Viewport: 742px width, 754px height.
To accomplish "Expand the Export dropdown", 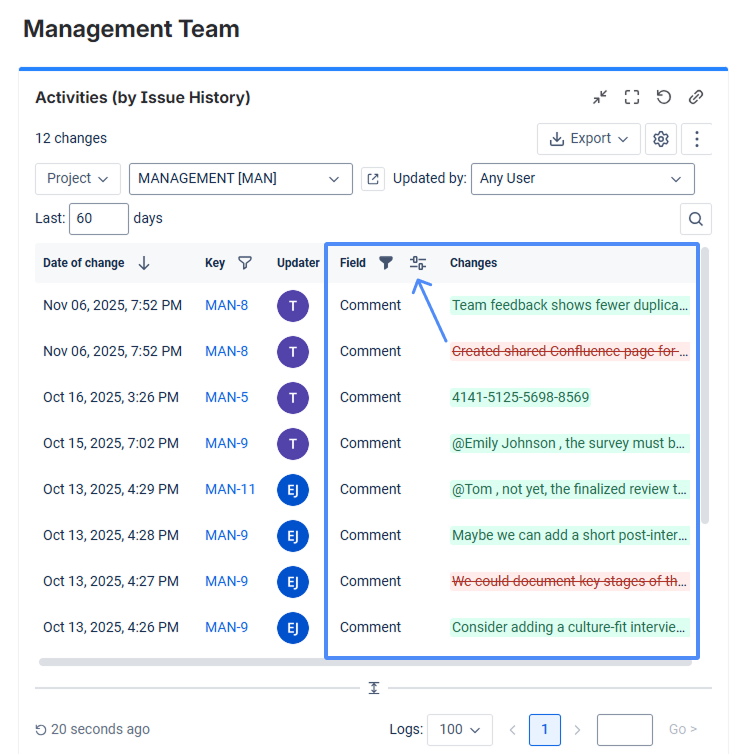I will 589,139.
